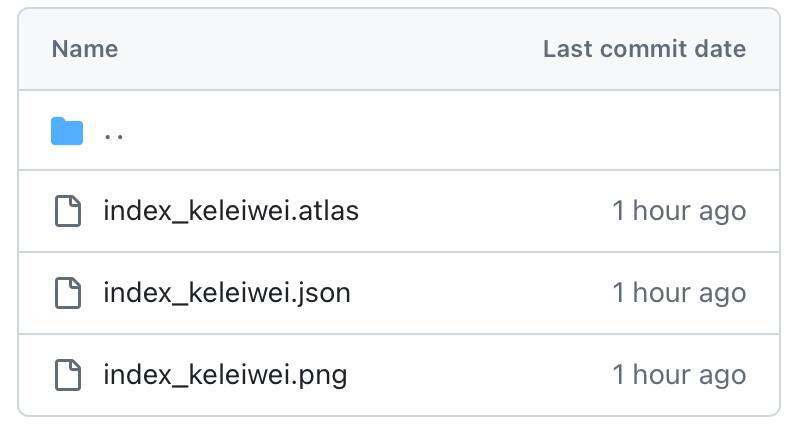Click '1 hour ago' on the json row
The height and width of the screenshot is (441, 795).
679,293
